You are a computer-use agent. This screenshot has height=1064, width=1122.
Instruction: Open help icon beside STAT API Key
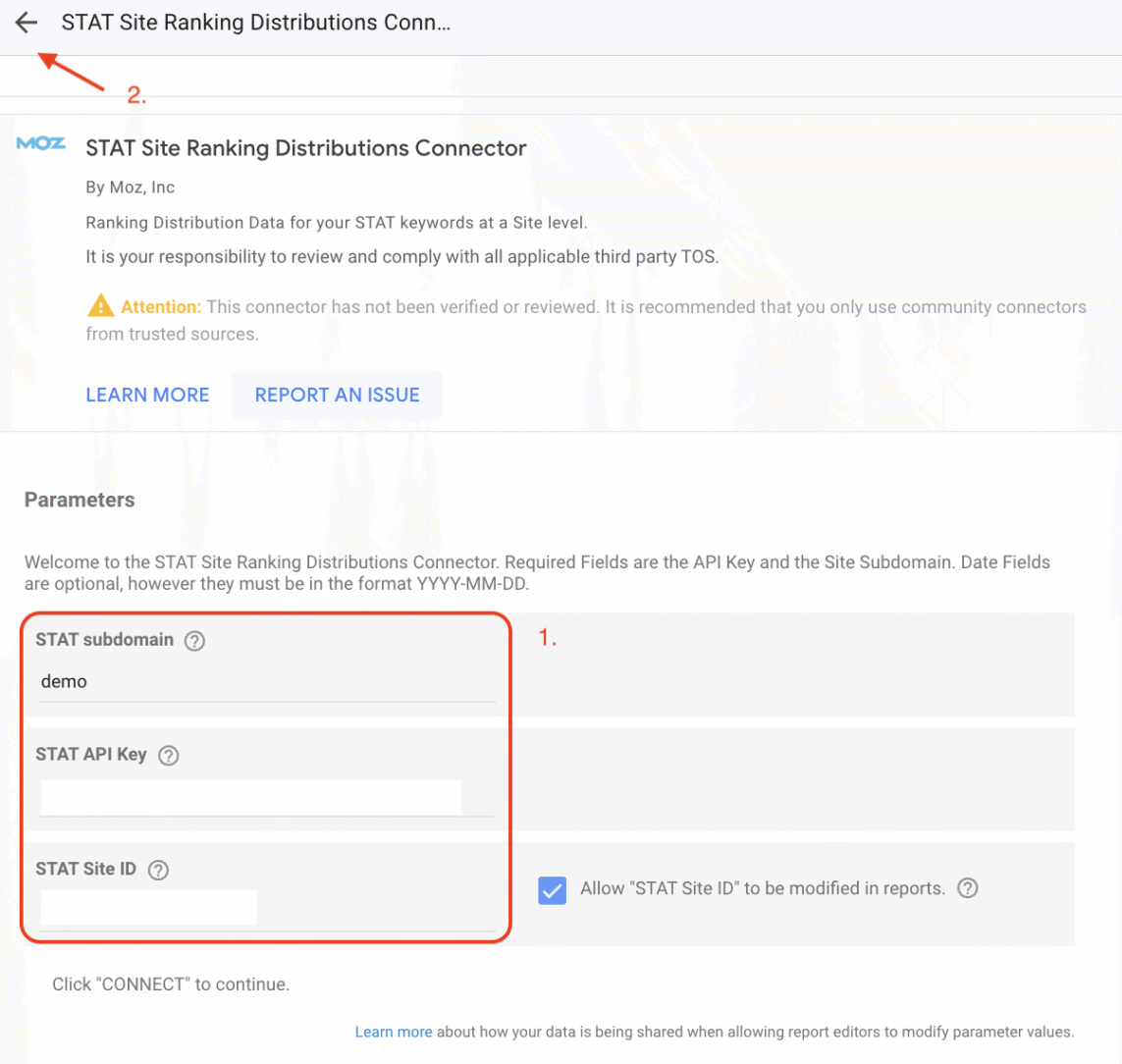pyautogui.click(x=169, y=756)
